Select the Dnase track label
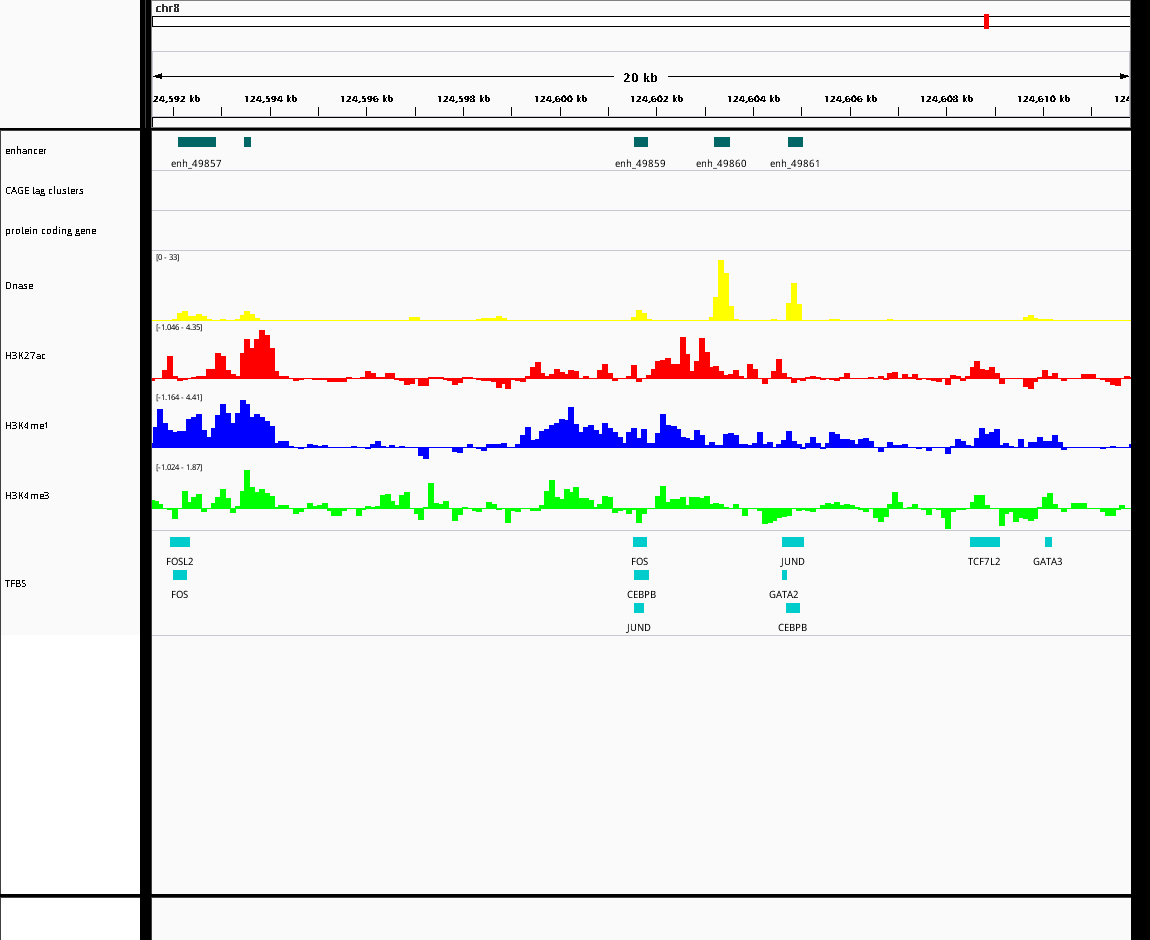This screenshot has width=1150, height=940. (19, 286)
